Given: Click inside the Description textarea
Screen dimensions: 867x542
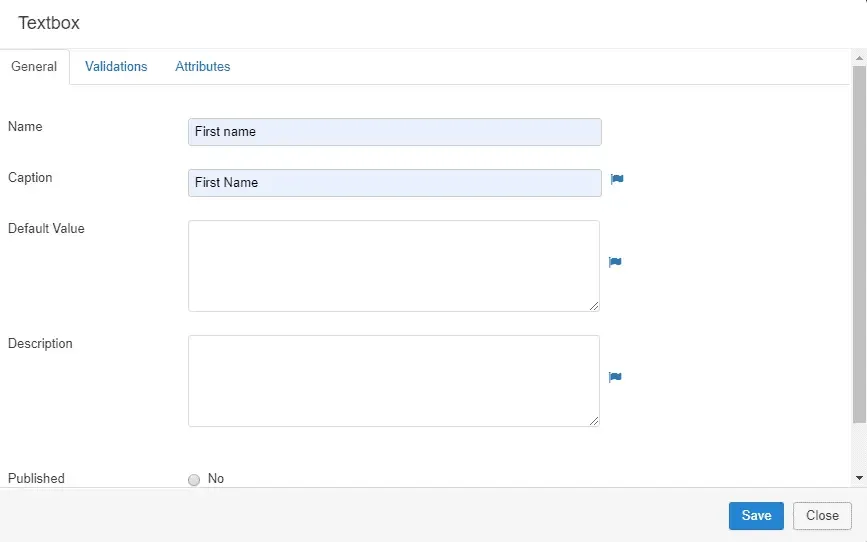Looking at the screenshot, I should coord(394,381).
